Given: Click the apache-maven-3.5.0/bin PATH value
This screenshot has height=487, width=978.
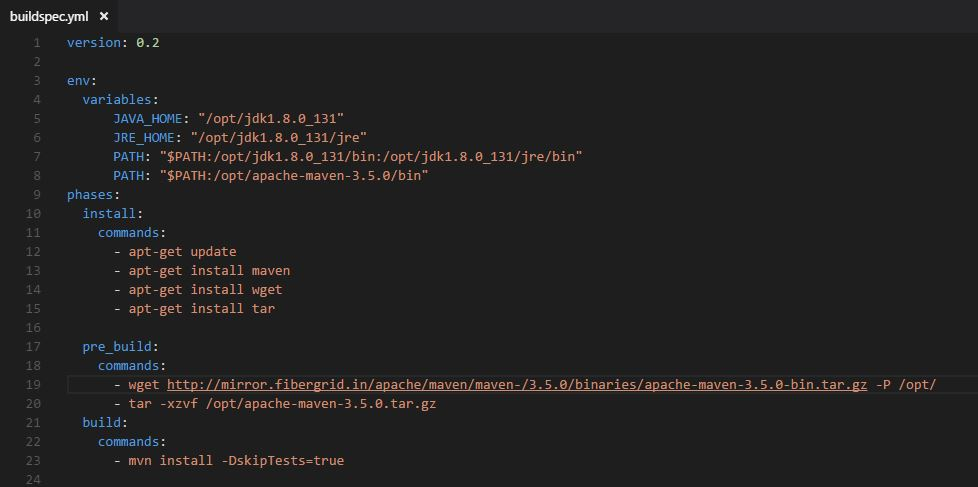Looking at the screenshot, I should click(294, 176).
